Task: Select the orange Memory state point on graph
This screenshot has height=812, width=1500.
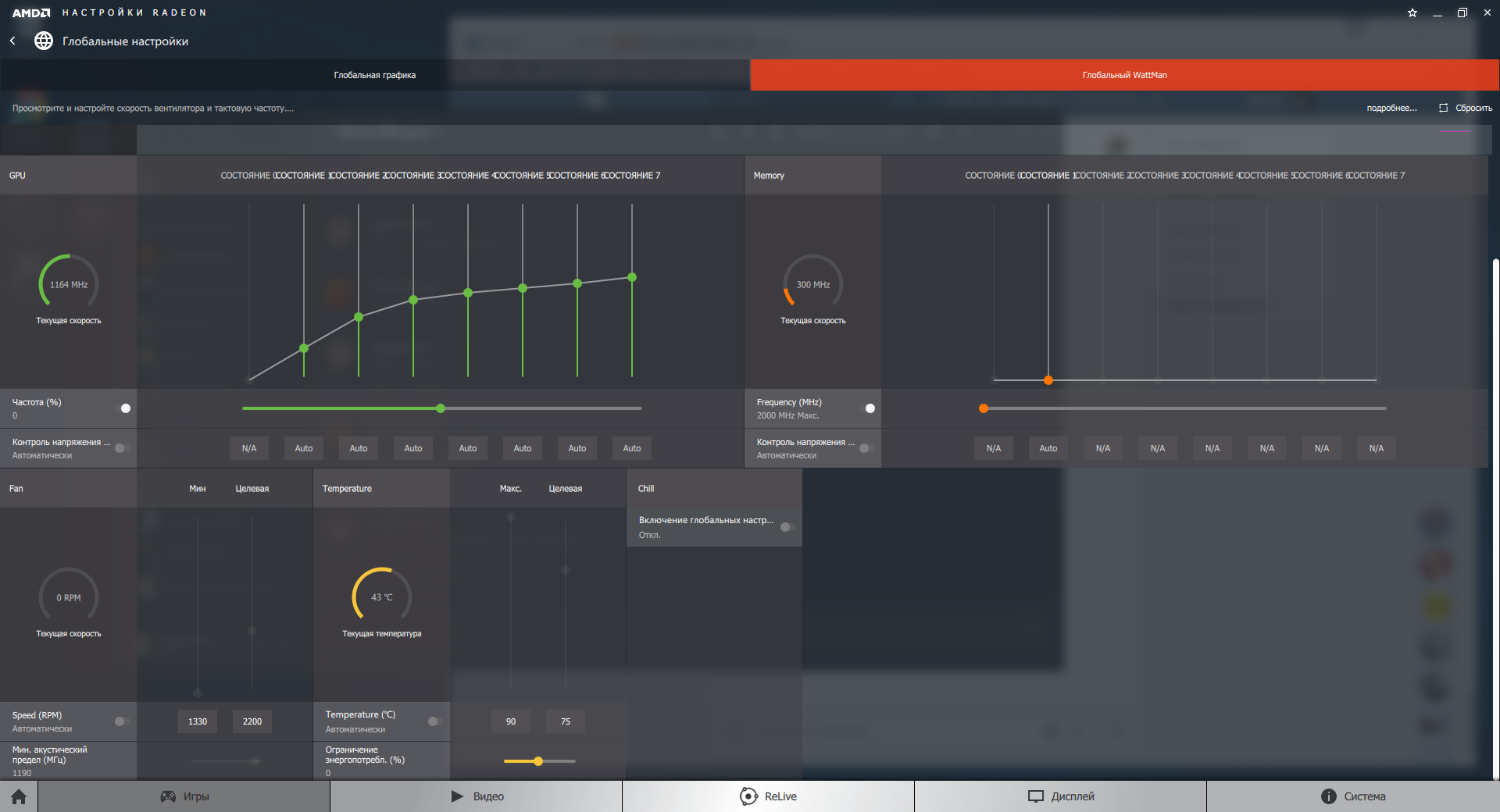Action: 1048,380
